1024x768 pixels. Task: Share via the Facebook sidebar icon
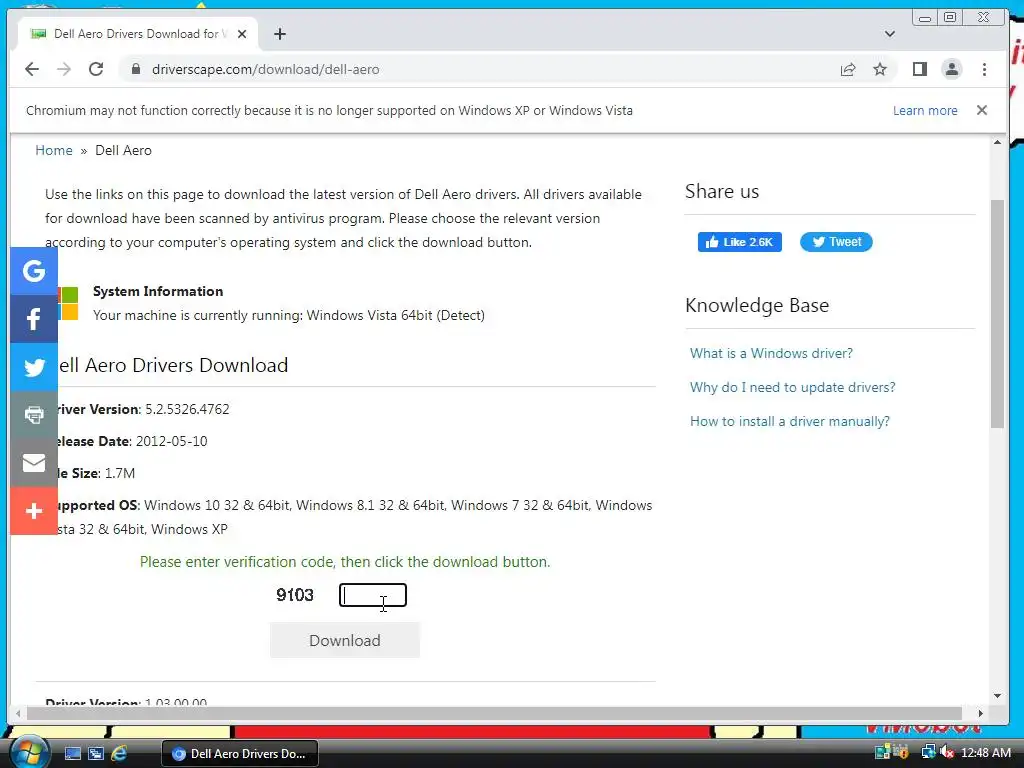point(34,319)
